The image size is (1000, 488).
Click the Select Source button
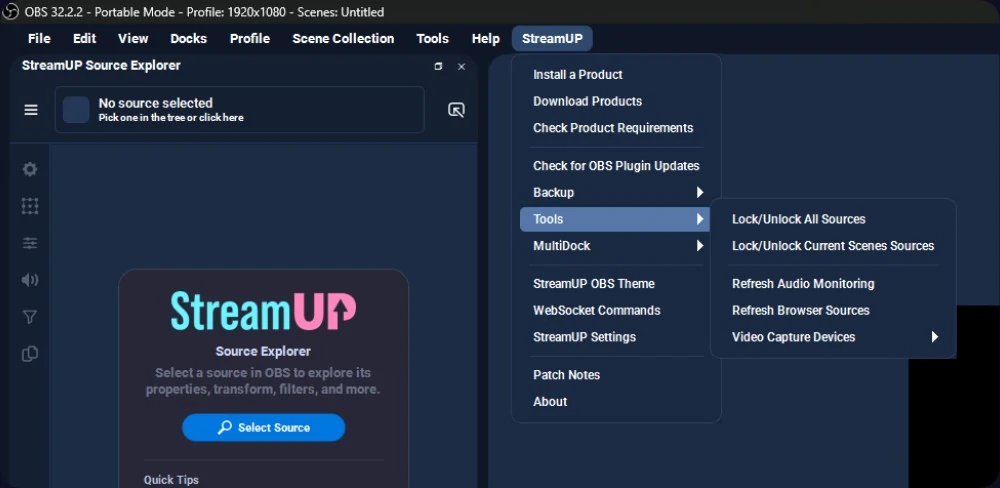[263, 427]
